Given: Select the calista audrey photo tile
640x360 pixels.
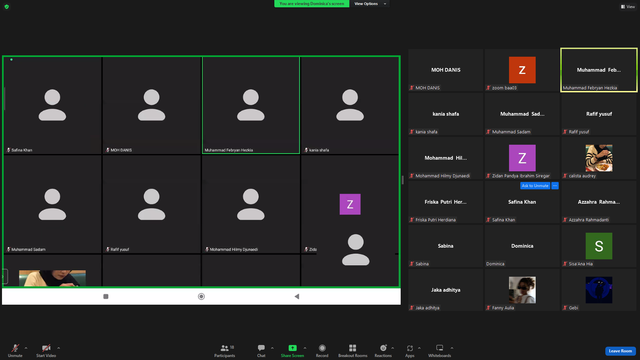Looking at the screenshot, I should pos(599,158).
